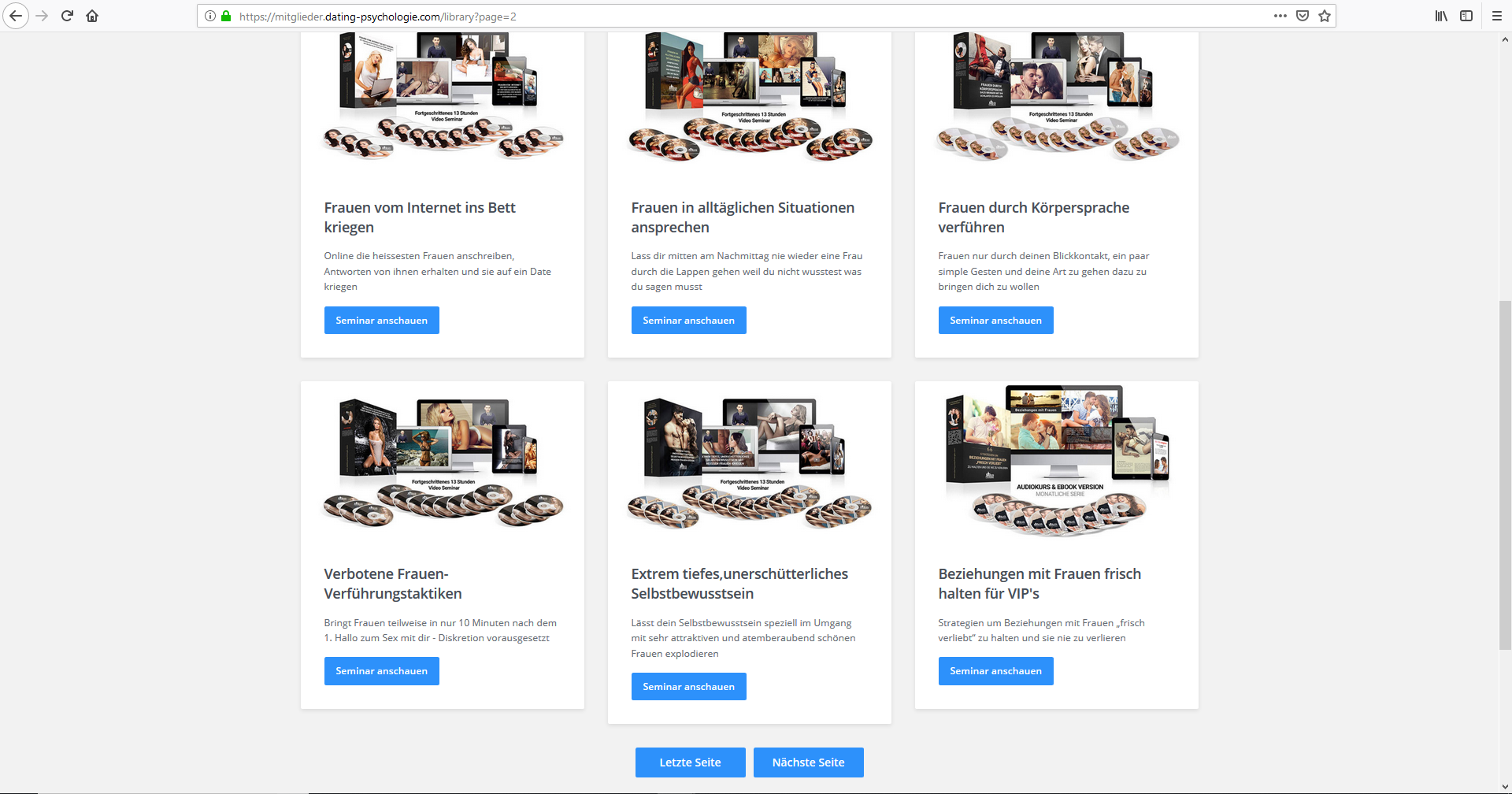Open seminar 'Verbotene Frauen-Verführungstaktiken'
1512x794 pixels.
click(381, 671)
